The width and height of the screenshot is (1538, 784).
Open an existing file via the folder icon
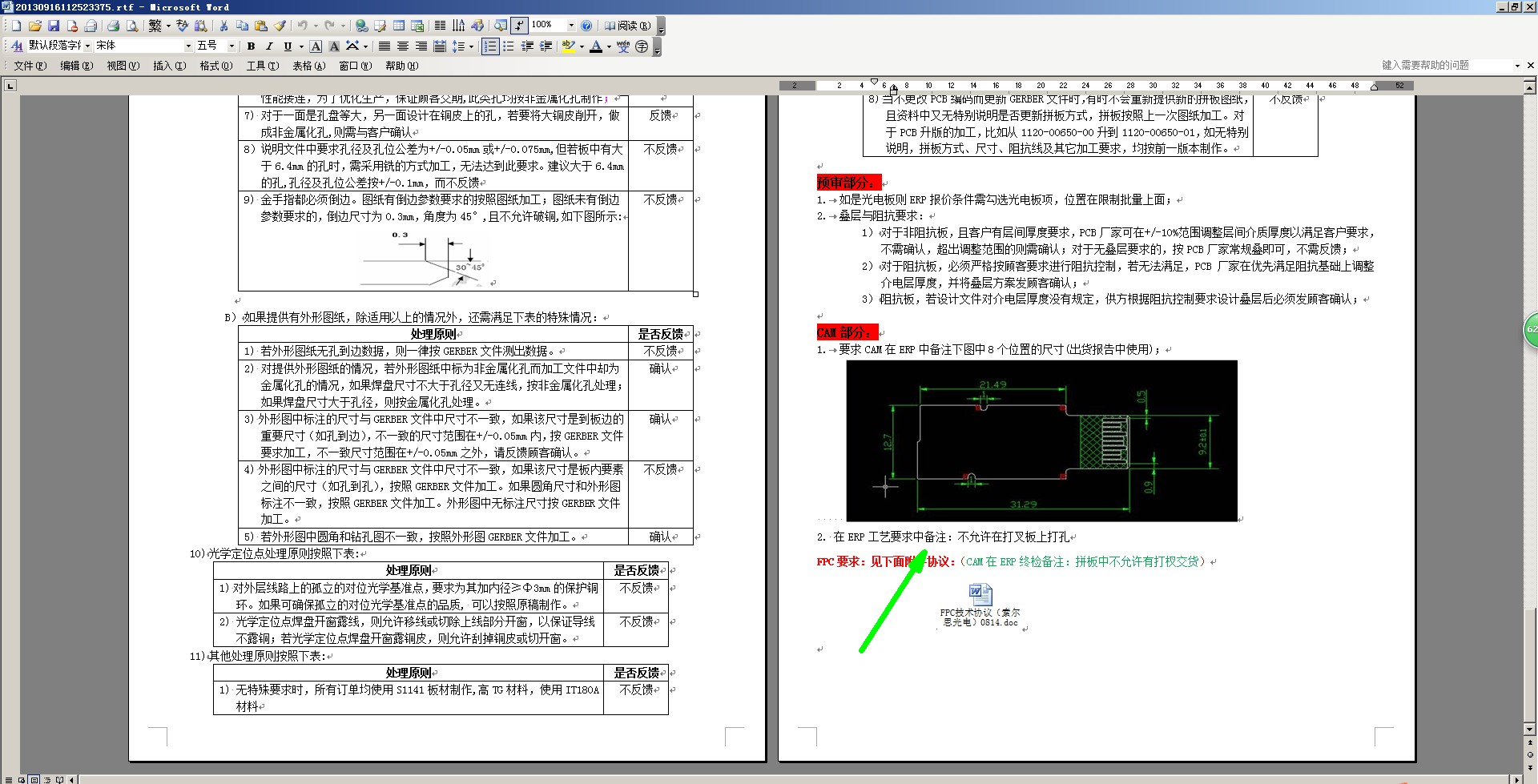pyautogui.click(x=34, y=26)
